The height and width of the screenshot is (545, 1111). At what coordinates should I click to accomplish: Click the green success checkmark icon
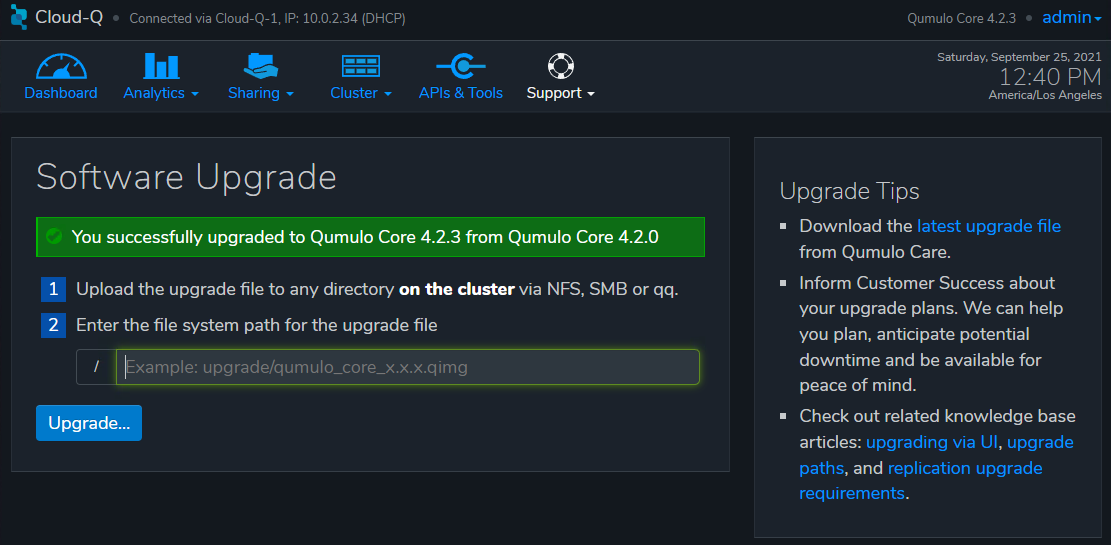[x=54, y=236]
